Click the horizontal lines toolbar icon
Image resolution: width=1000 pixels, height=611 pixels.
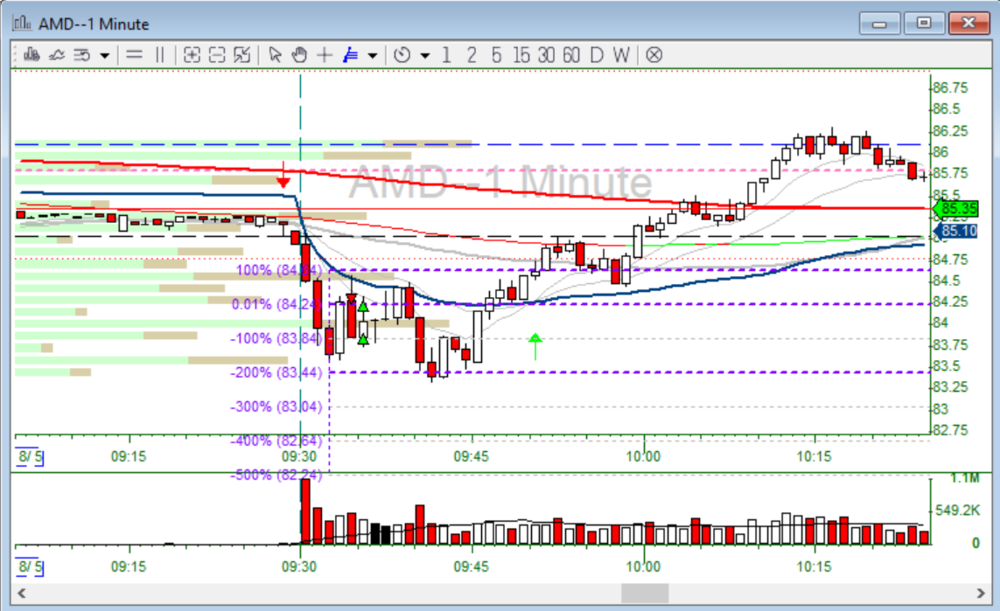(134, 55)
